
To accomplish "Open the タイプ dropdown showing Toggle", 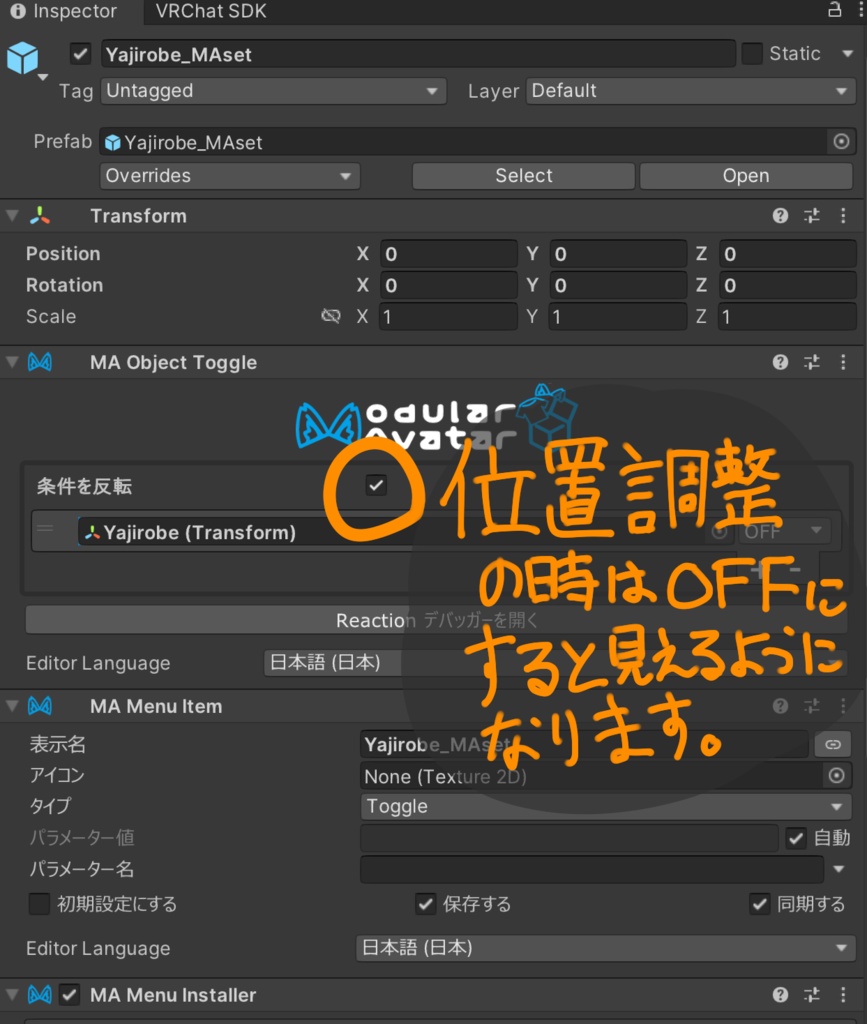I will [605, 806].
